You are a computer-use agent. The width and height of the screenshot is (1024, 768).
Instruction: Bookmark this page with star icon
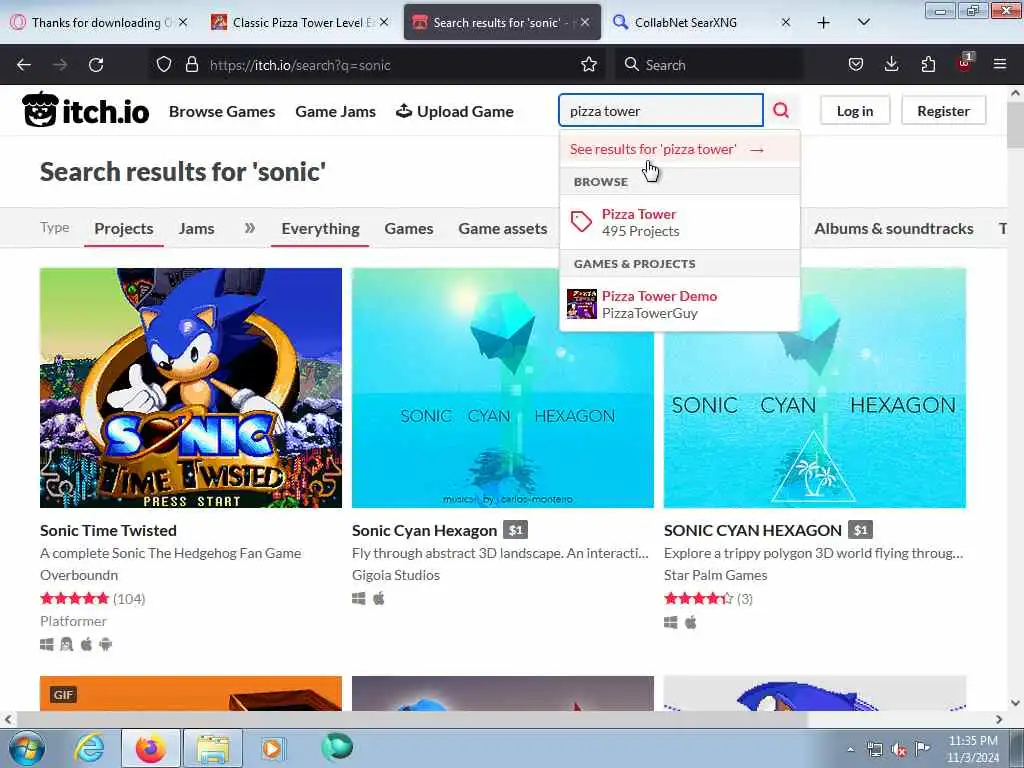[x=589, y=65]
